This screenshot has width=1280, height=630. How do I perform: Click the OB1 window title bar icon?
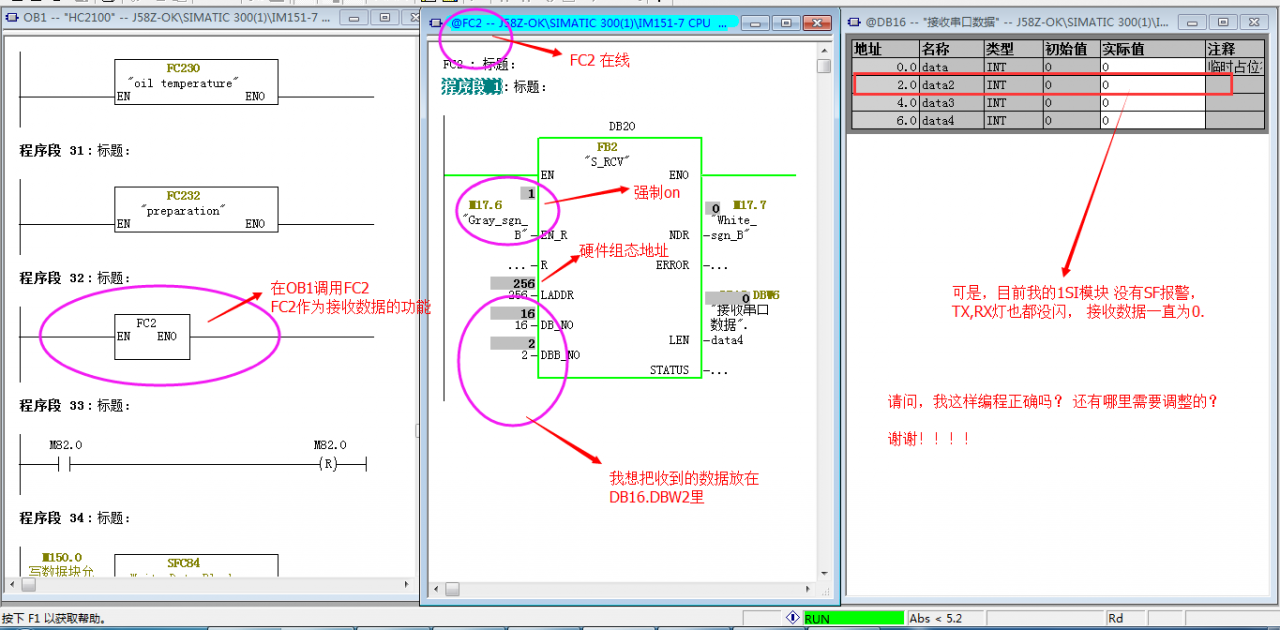pos(11,18)
